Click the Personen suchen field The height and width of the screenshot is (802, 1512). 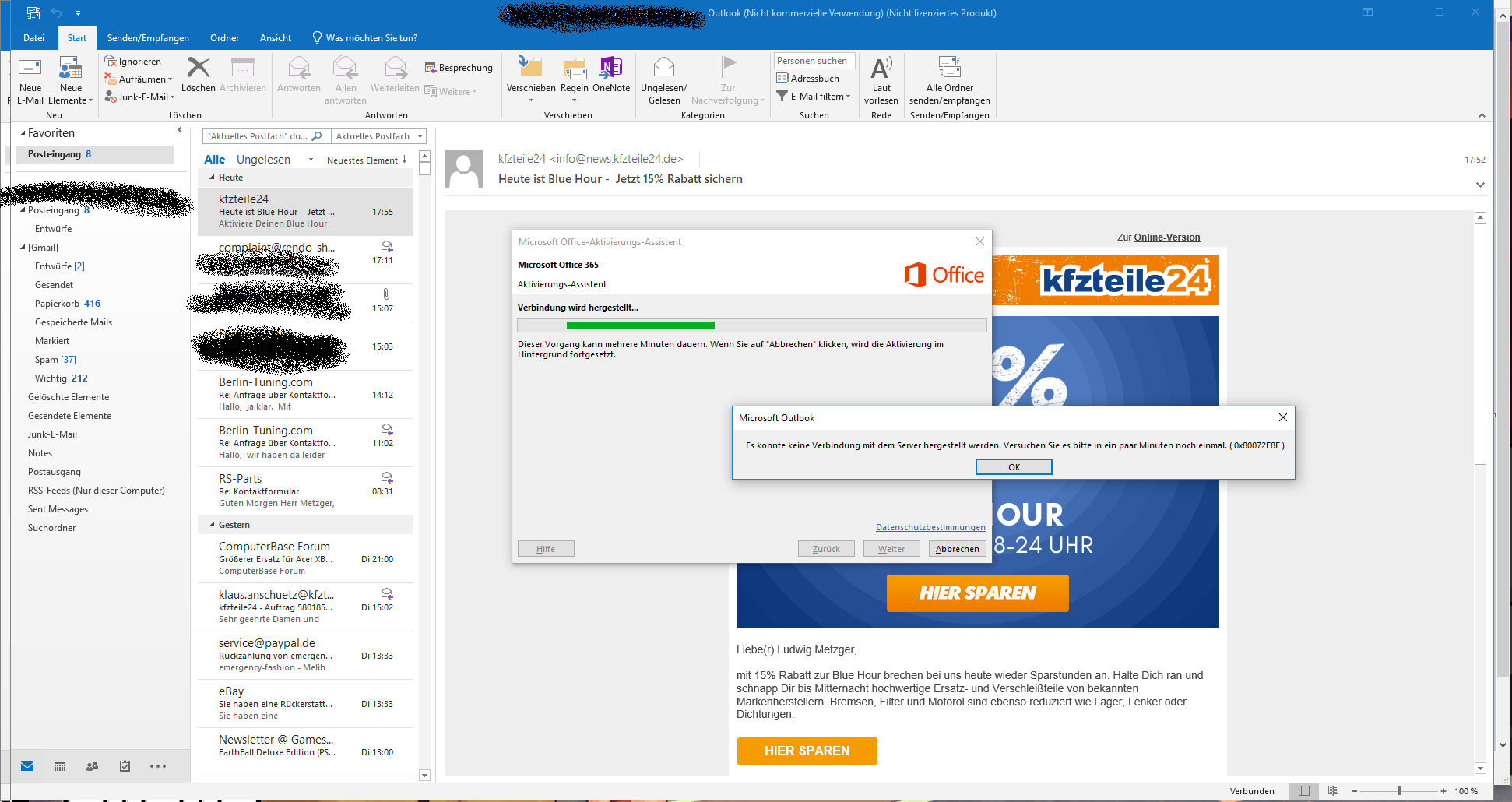tap(814, 61)
